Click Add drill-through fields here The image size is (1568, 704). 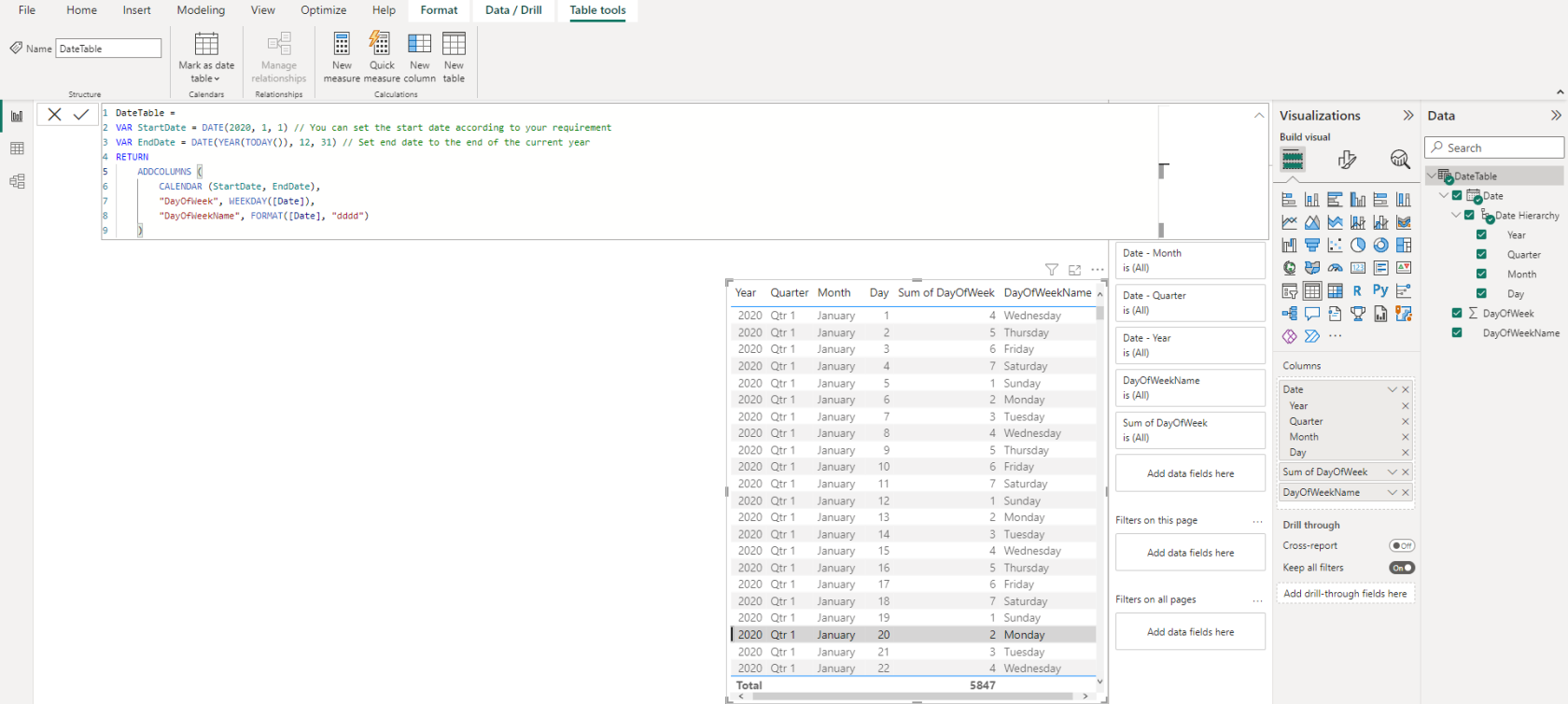(1345, 594)
